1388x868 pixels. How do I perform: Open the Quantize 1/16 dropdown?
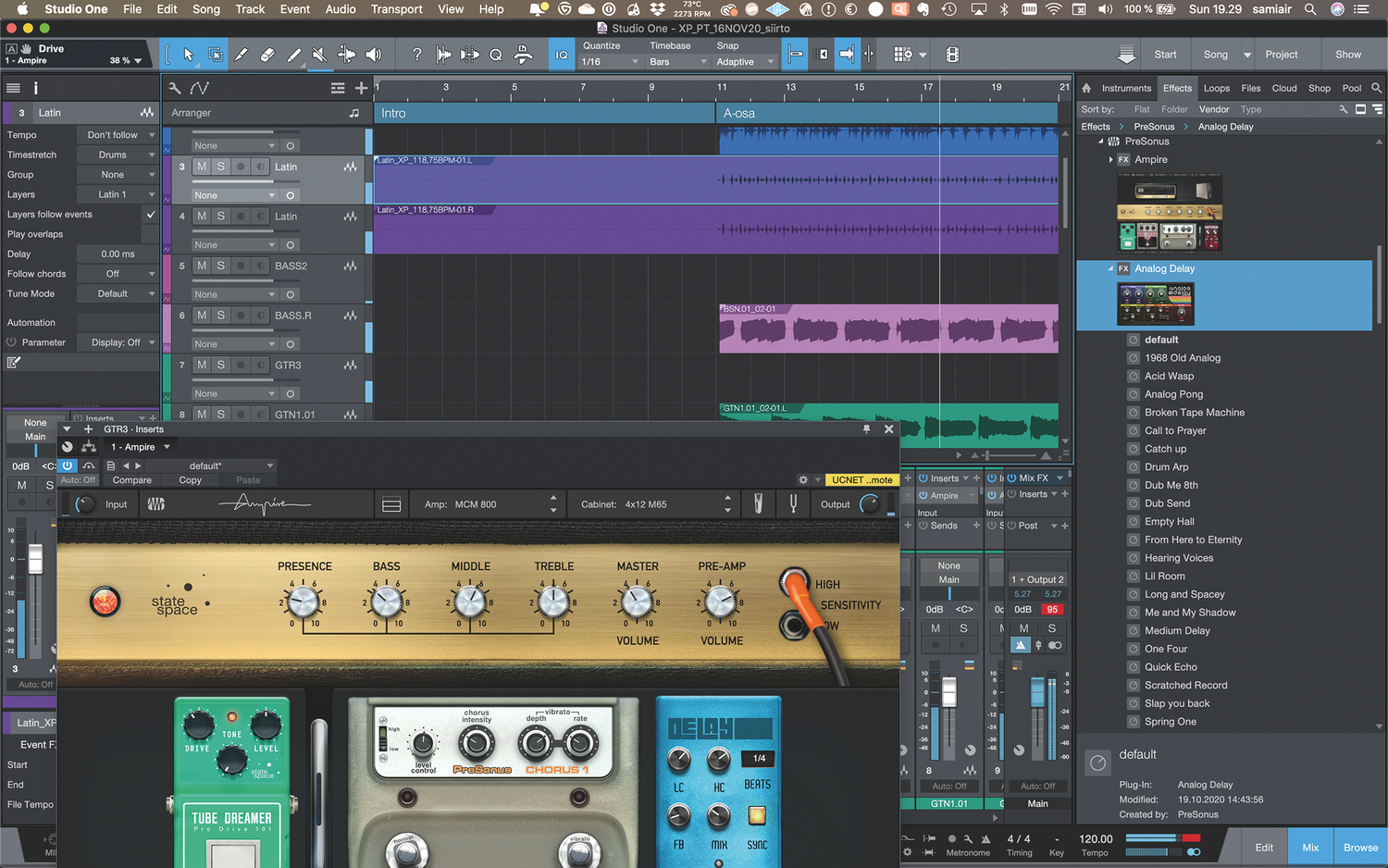tap(610, 62)
